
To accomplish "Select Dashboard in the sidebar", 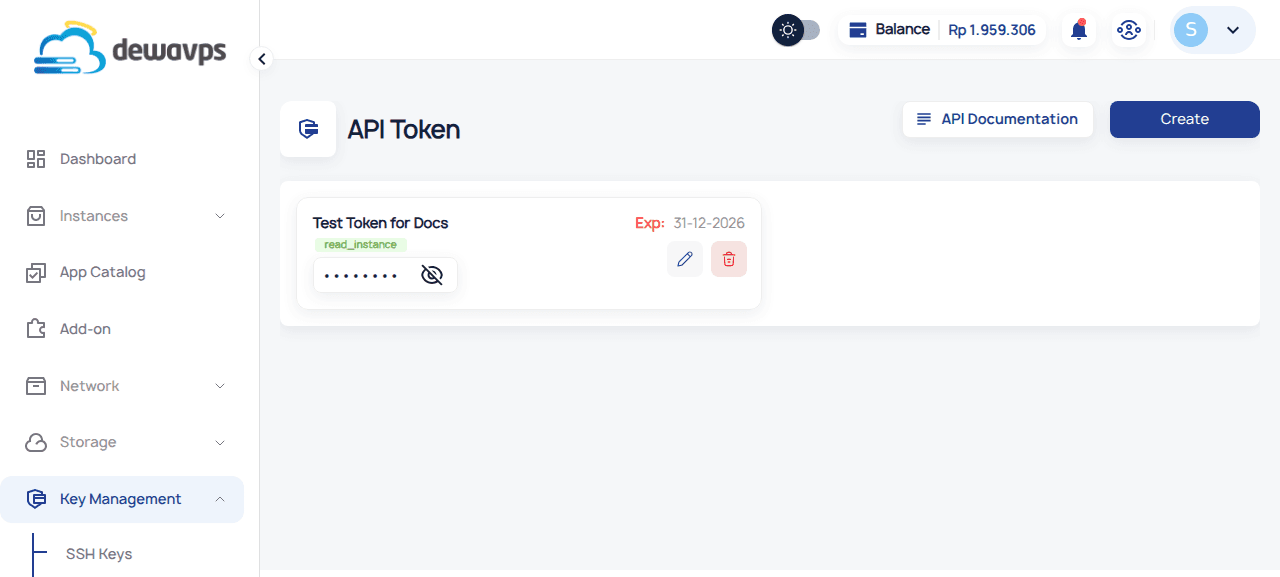I will pyautogui.click(x=97, y=158).
